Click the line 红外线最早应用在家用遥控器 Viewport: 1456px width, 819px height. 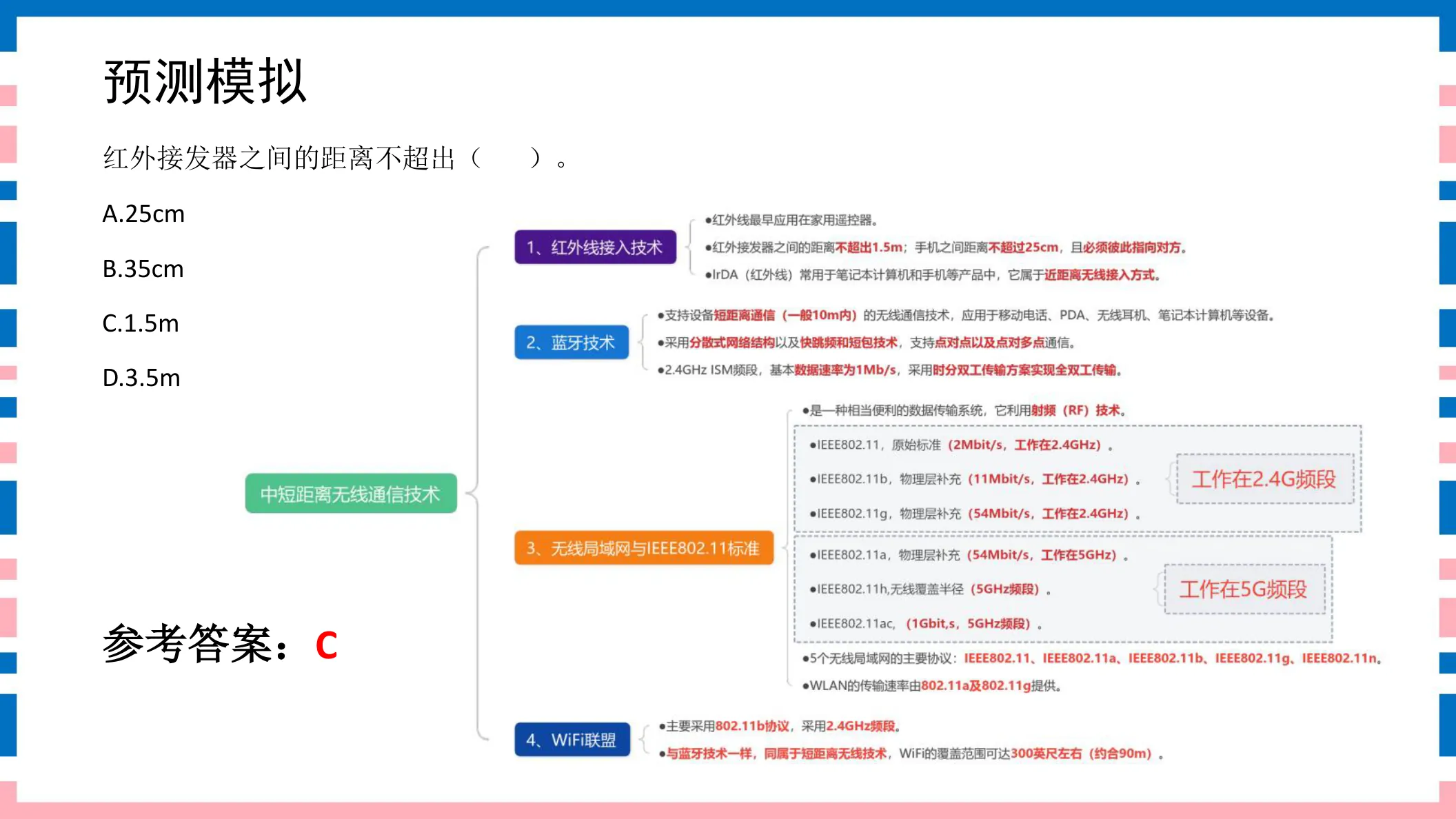click(x=791, y=220)
